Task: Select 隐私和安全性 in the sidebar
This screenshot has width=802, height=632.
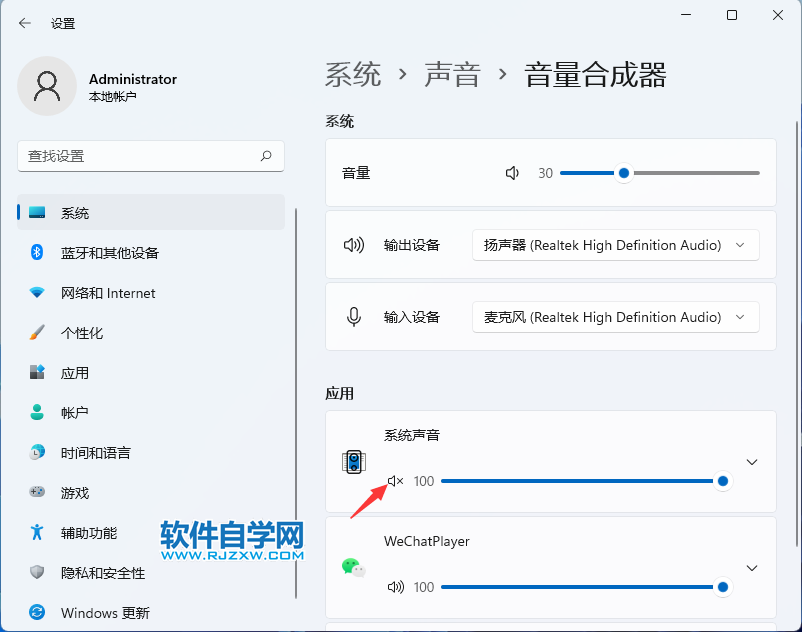Action: 104,573
